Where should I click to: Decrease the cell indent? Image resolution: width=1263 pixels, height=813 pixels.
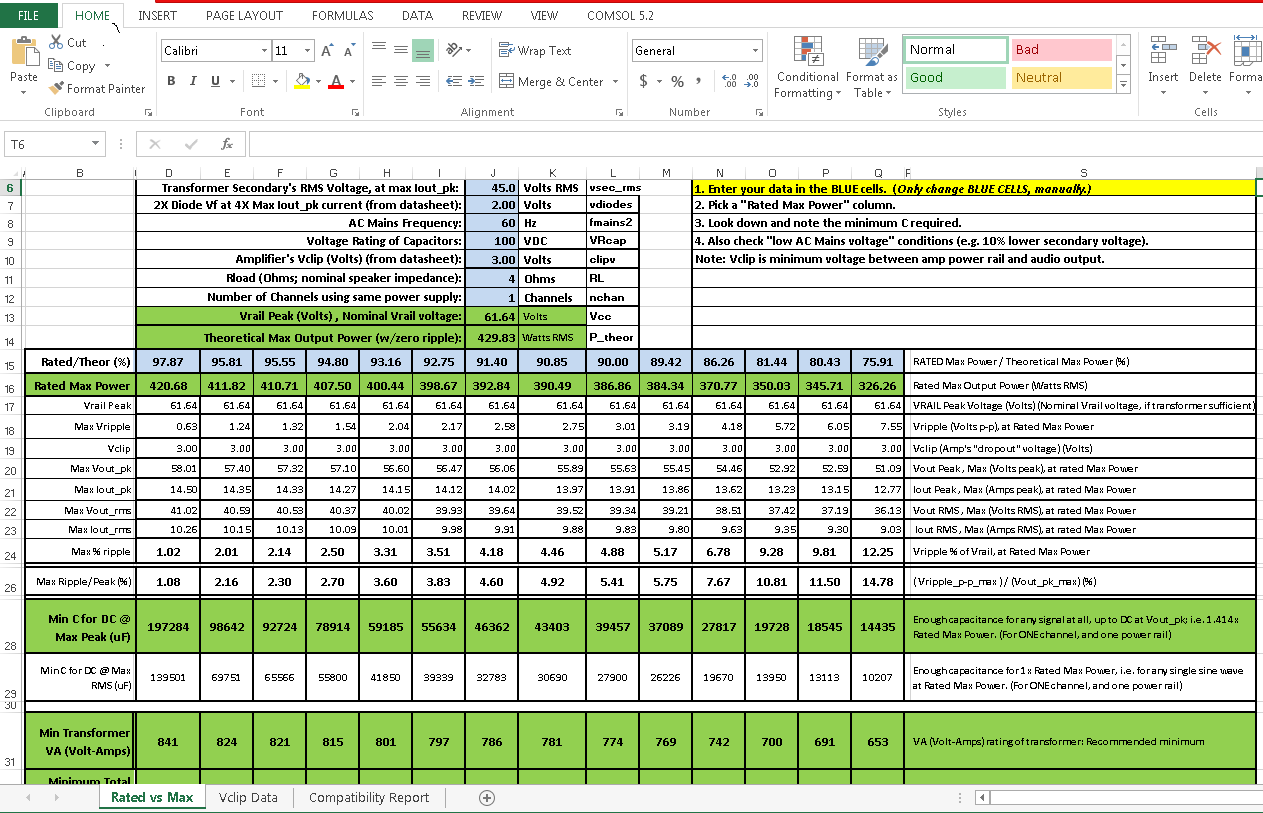pos(454,81)
